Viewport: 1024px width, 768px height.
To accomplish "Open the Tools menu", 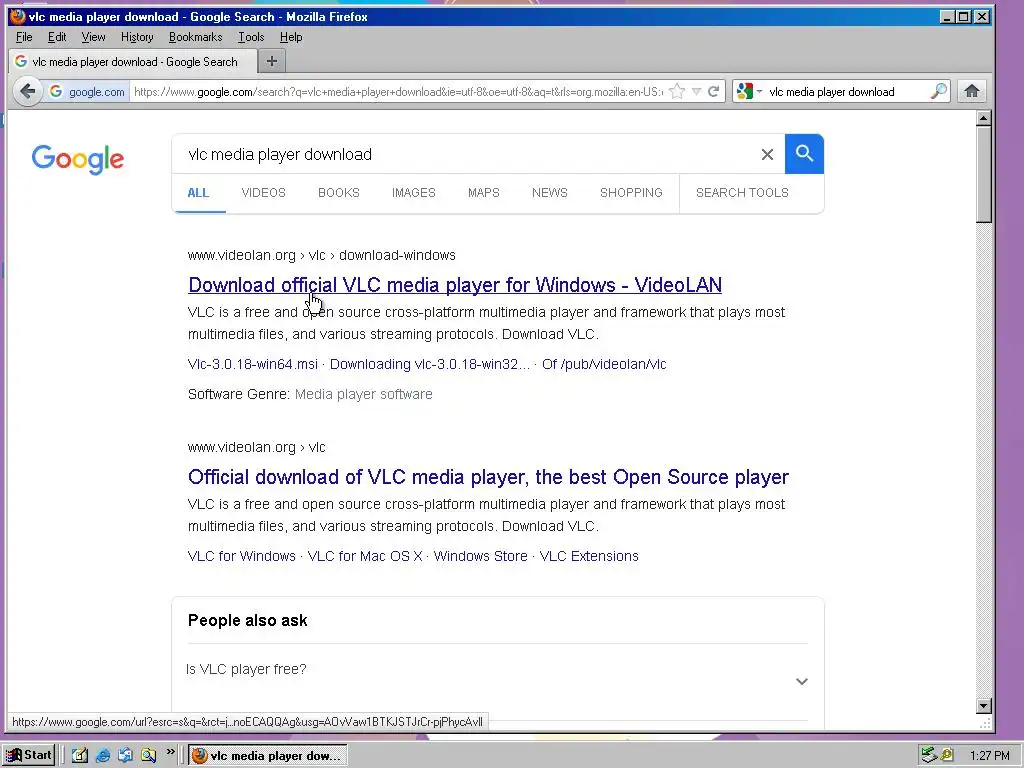I will coord(251,37).
